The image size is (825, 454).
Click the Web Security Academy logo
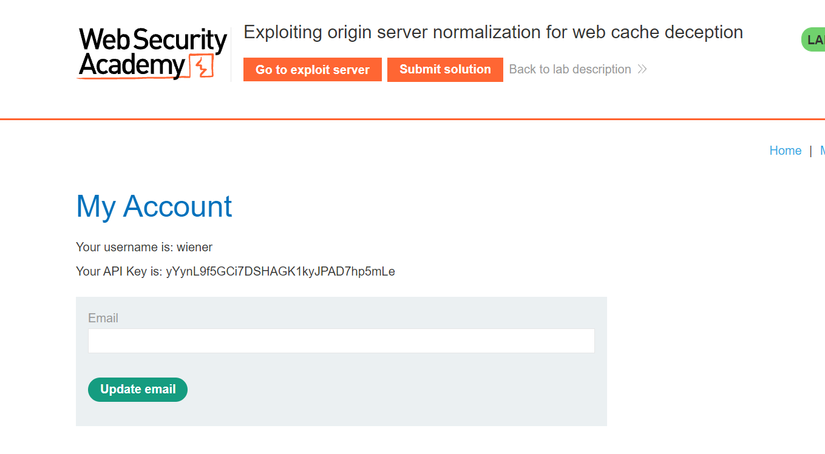tap(152, 54)
